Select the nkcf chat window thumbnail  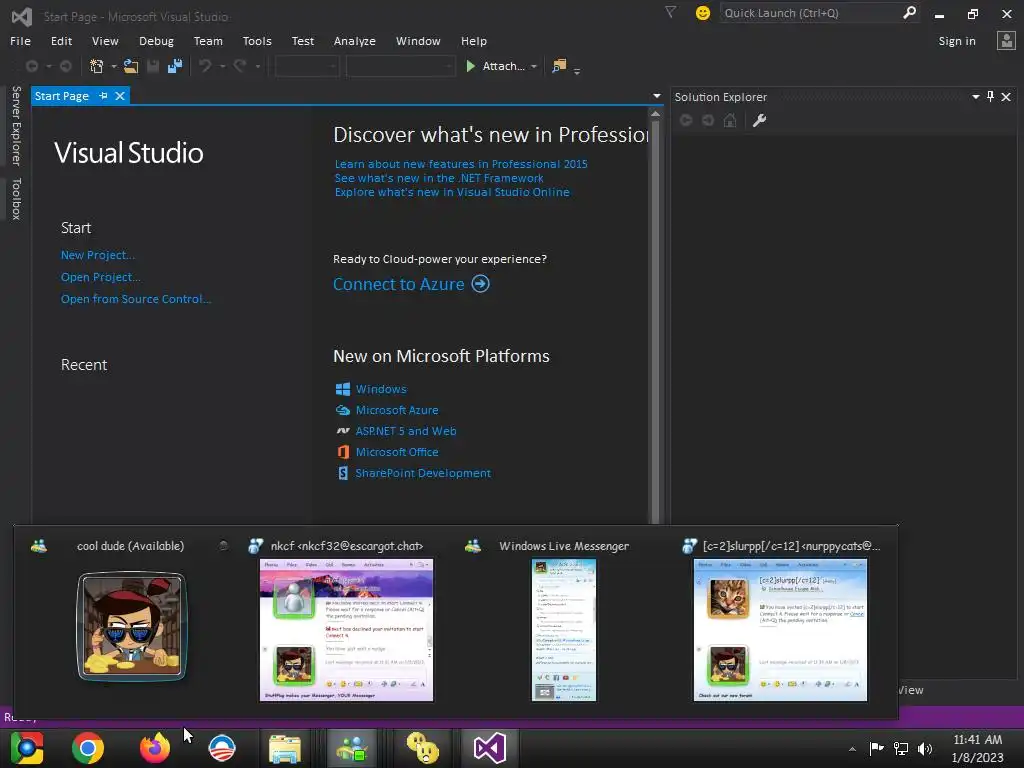click(346, 630)
